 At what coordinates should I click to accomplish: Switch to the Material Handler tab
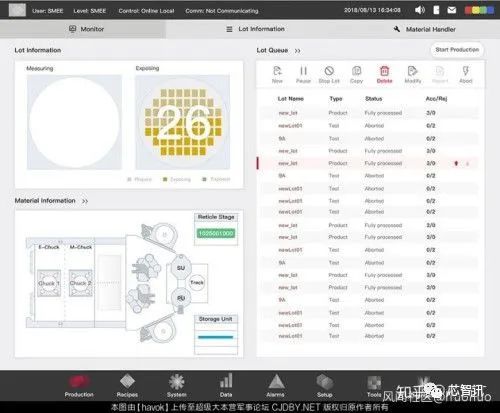pos(425,29)
